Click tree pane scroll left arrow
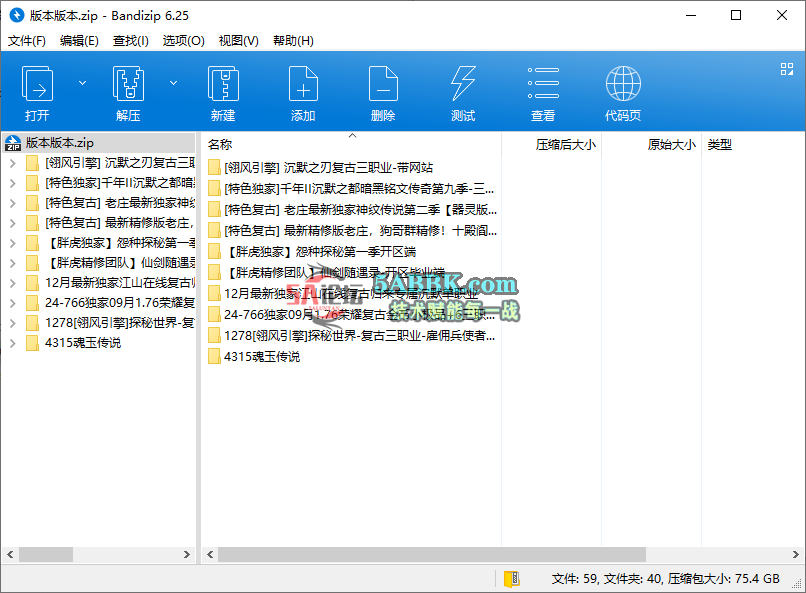Screen dimensions: 806x593 (x=10, y=554)
